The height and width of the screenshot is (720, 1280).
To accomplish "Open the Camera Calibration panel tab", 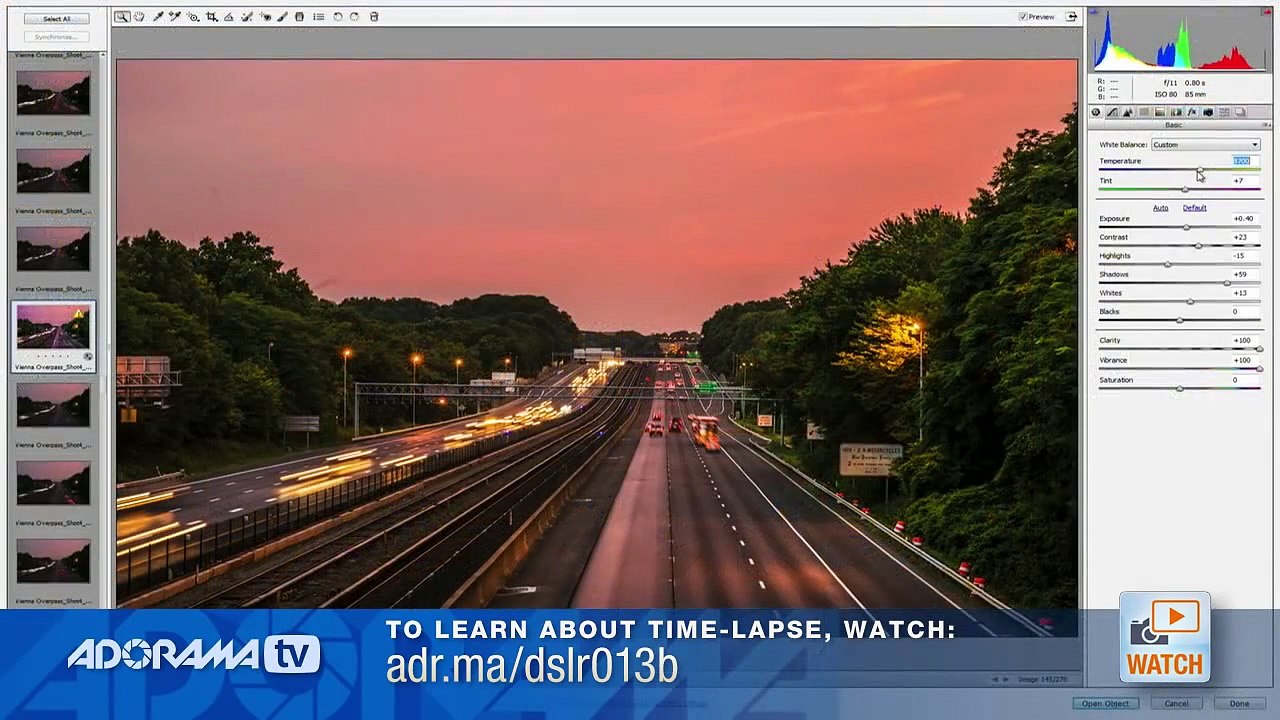I will (1208, 112).
